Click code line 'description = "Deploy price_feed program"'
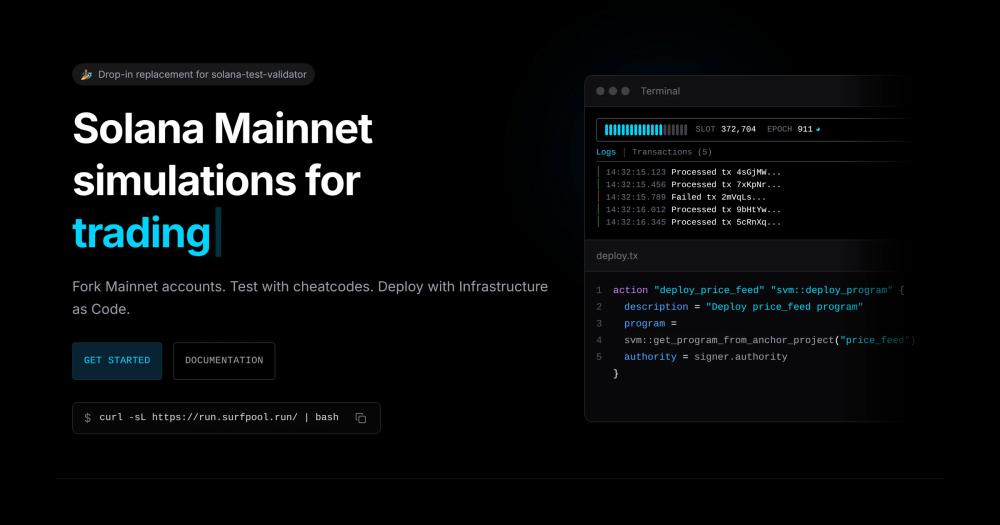Screen dimensions: 1000x525 743,307
